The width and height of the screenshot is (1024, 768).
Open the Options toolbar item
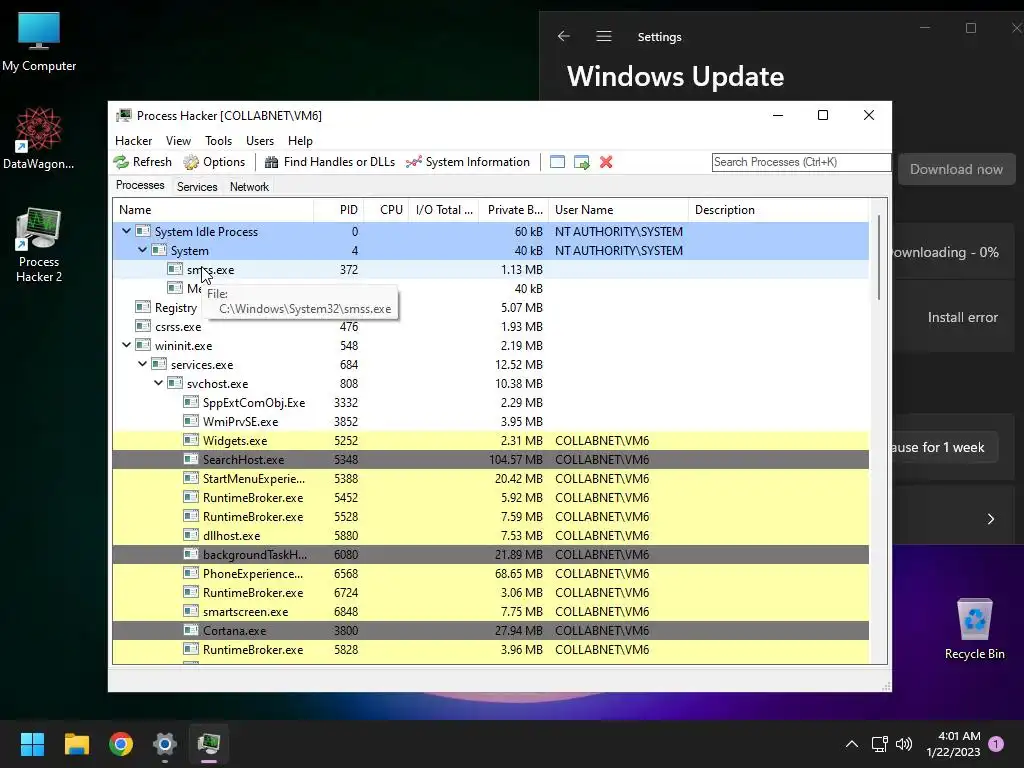(214, 162)
